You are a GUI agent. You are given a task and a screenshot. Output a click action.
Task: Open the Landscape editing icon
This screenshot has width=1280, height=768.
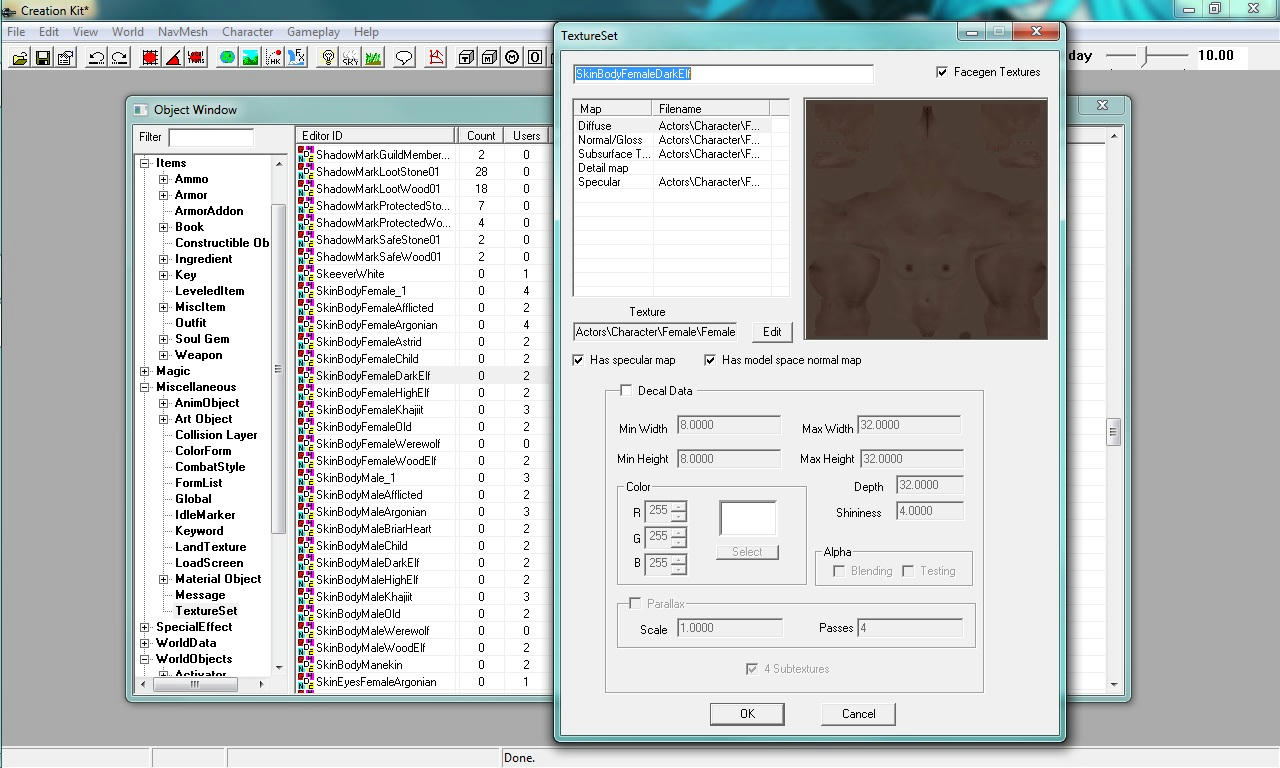(x=250, y=58)
